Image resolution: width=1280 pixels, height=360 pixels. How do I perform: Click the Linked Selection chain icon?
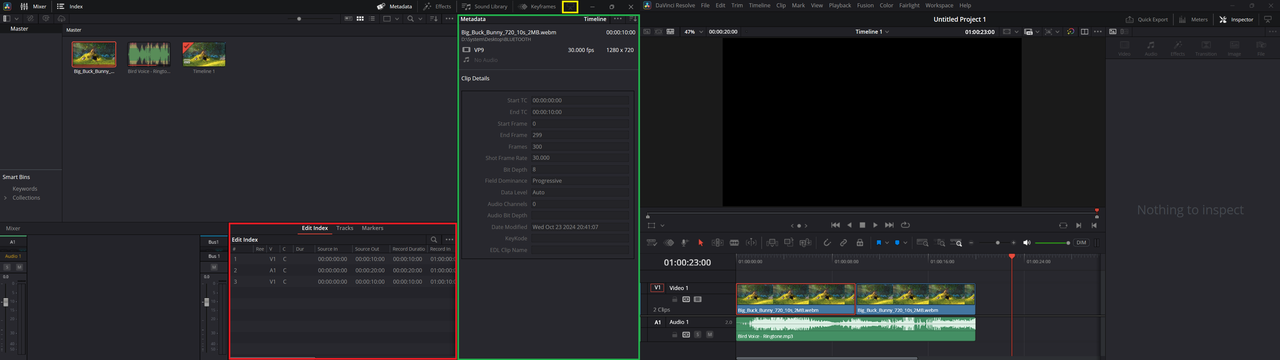(x=843, y=243)
